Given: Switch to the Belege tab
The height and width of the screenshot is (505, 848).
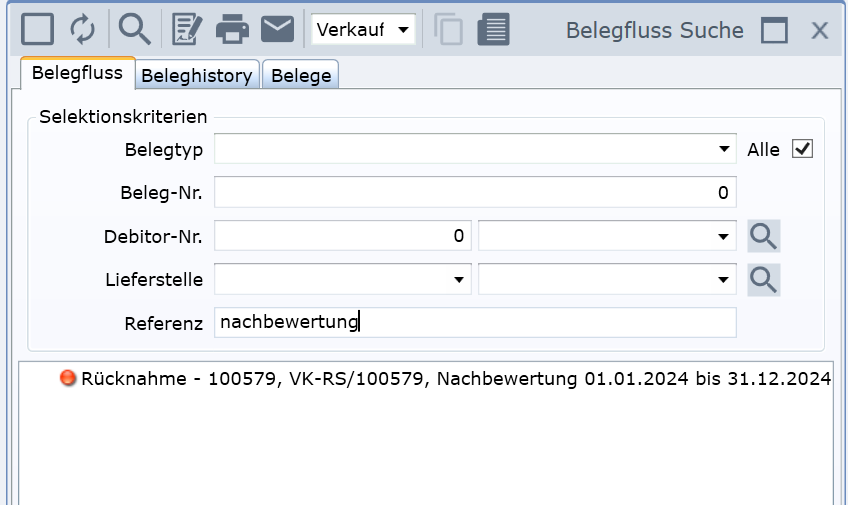Looking at the screenshot, I should coord(301,76).
